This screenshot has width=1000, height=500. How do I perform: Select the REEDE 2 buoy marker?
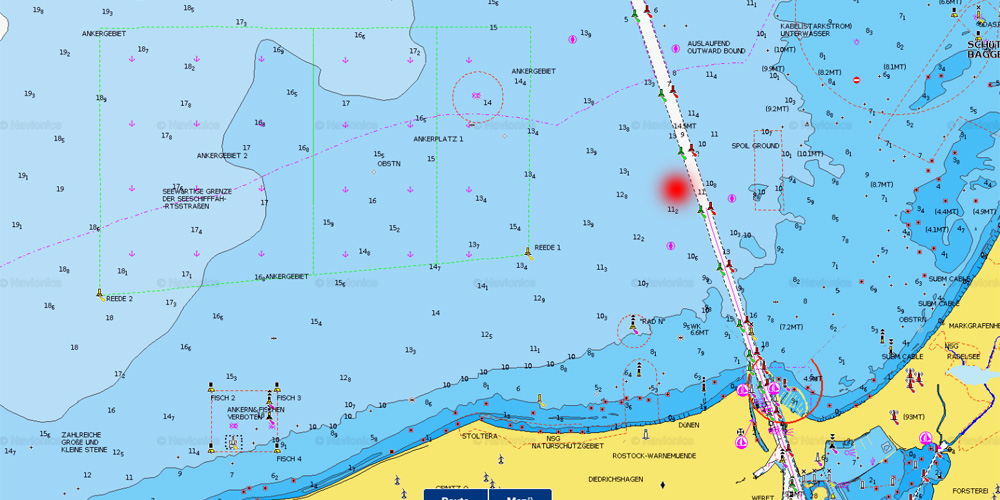[100, 294]
